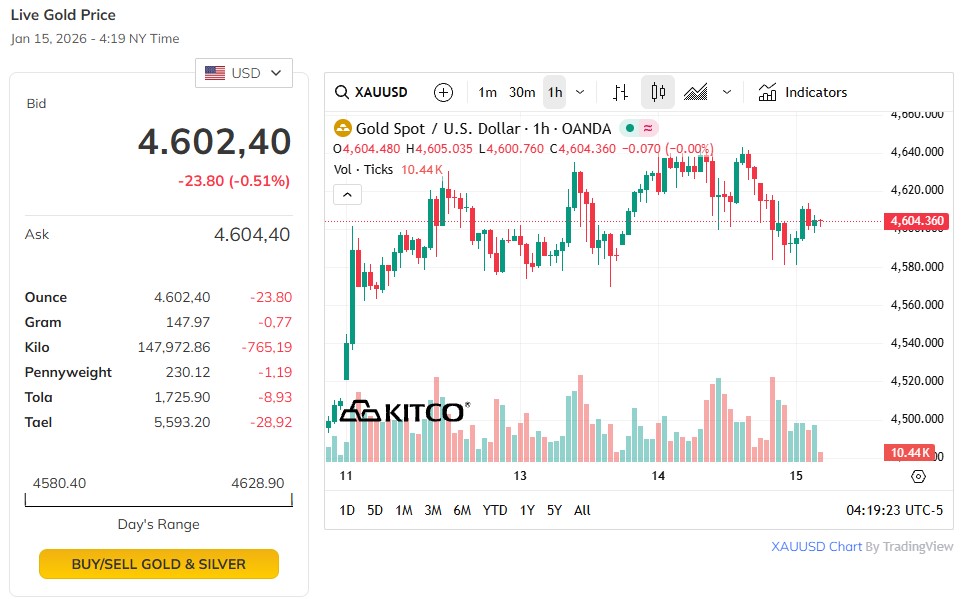This screenshot has width=963, height=599.
Task: Click the Kitco logo on chart
Action: pyautogui.click(x=400, y=411)
